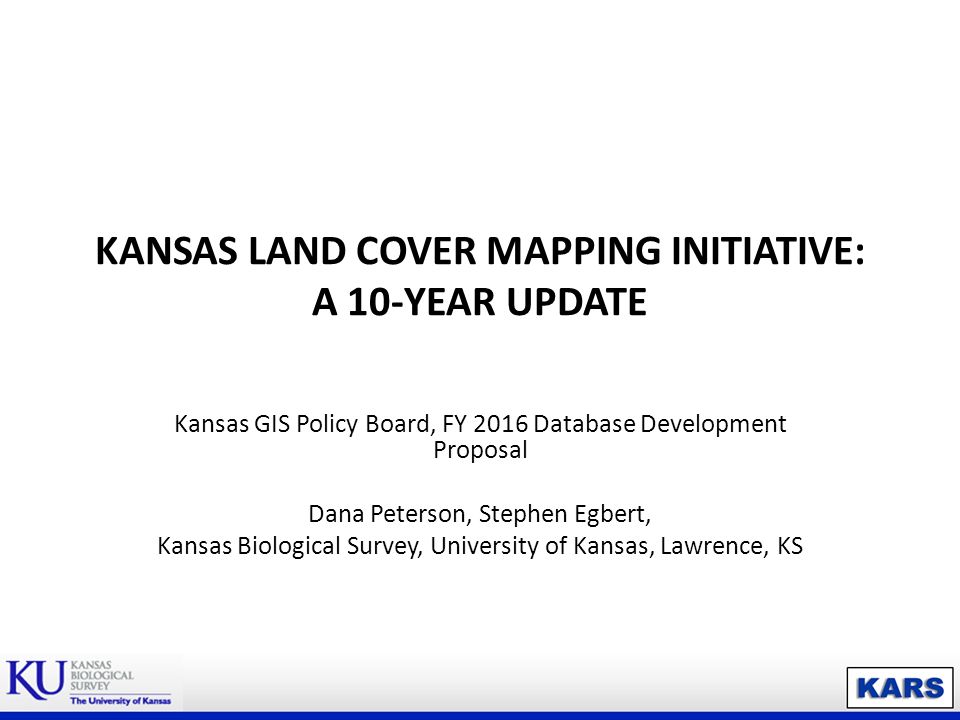Click the KU Kansas Biological Survey logo

point(90,683)
